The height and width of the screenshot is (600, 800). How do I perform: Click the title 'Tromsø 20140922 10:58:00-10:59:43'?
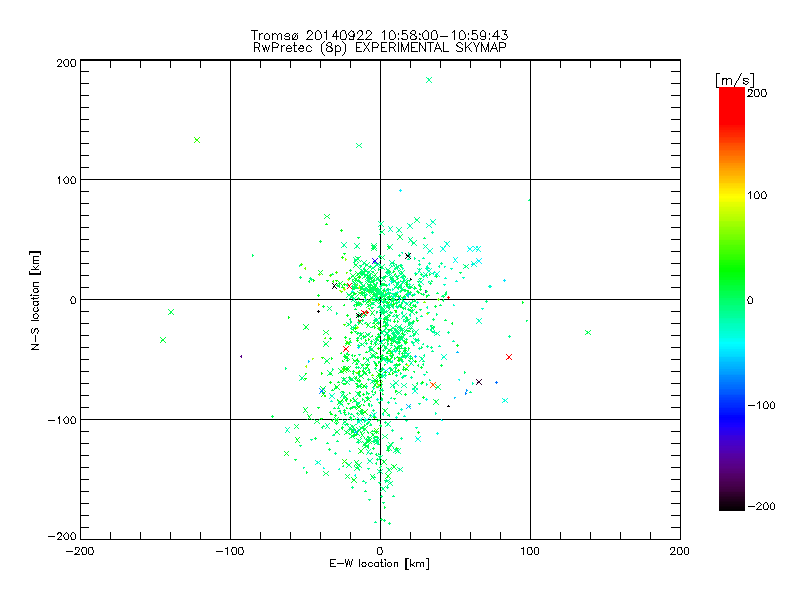379,35
